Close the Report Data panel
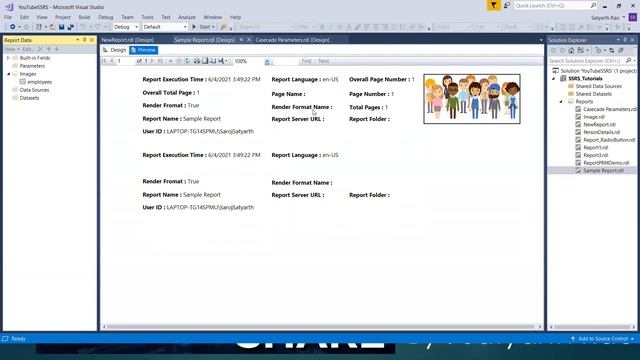Screen dimensions: 640x360 tap(92, 40)
